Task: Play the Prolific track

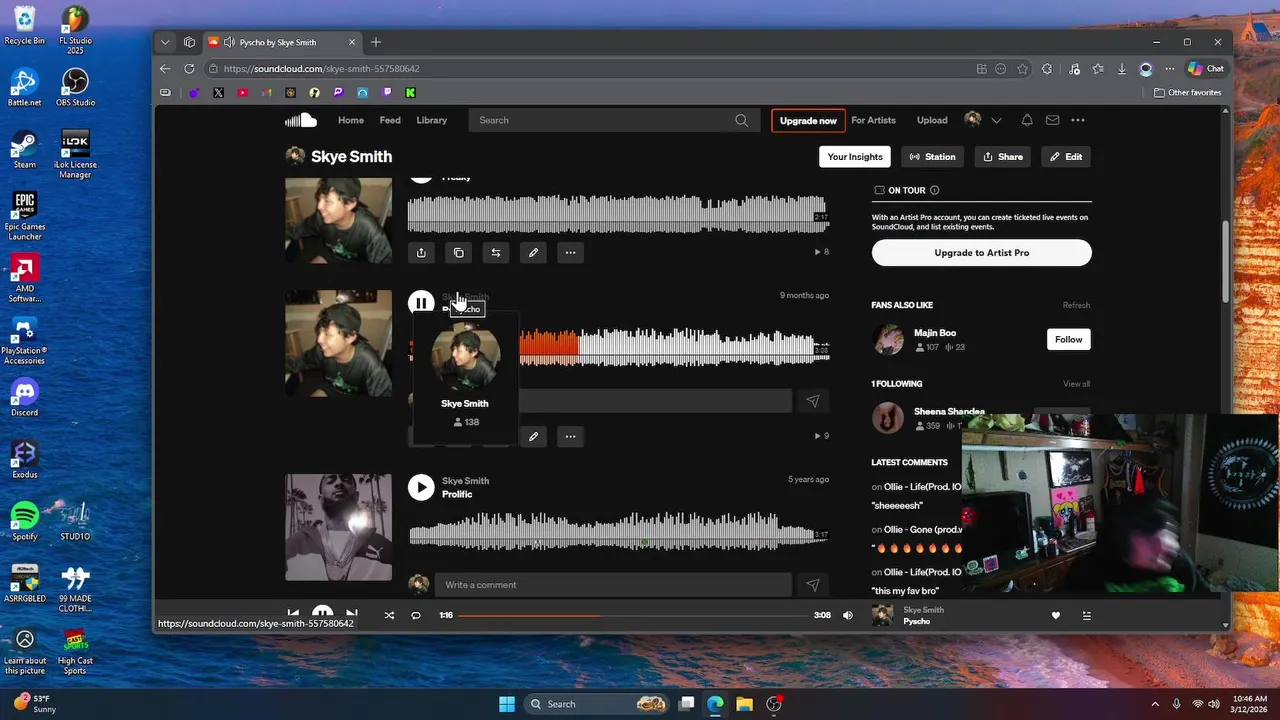Action: click(x=421, y=487)
